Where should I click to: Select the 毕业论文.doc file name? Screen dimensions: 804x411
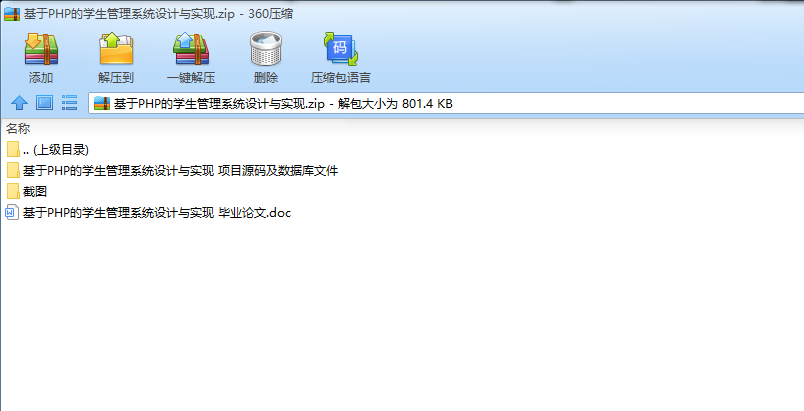click(157, 213)
